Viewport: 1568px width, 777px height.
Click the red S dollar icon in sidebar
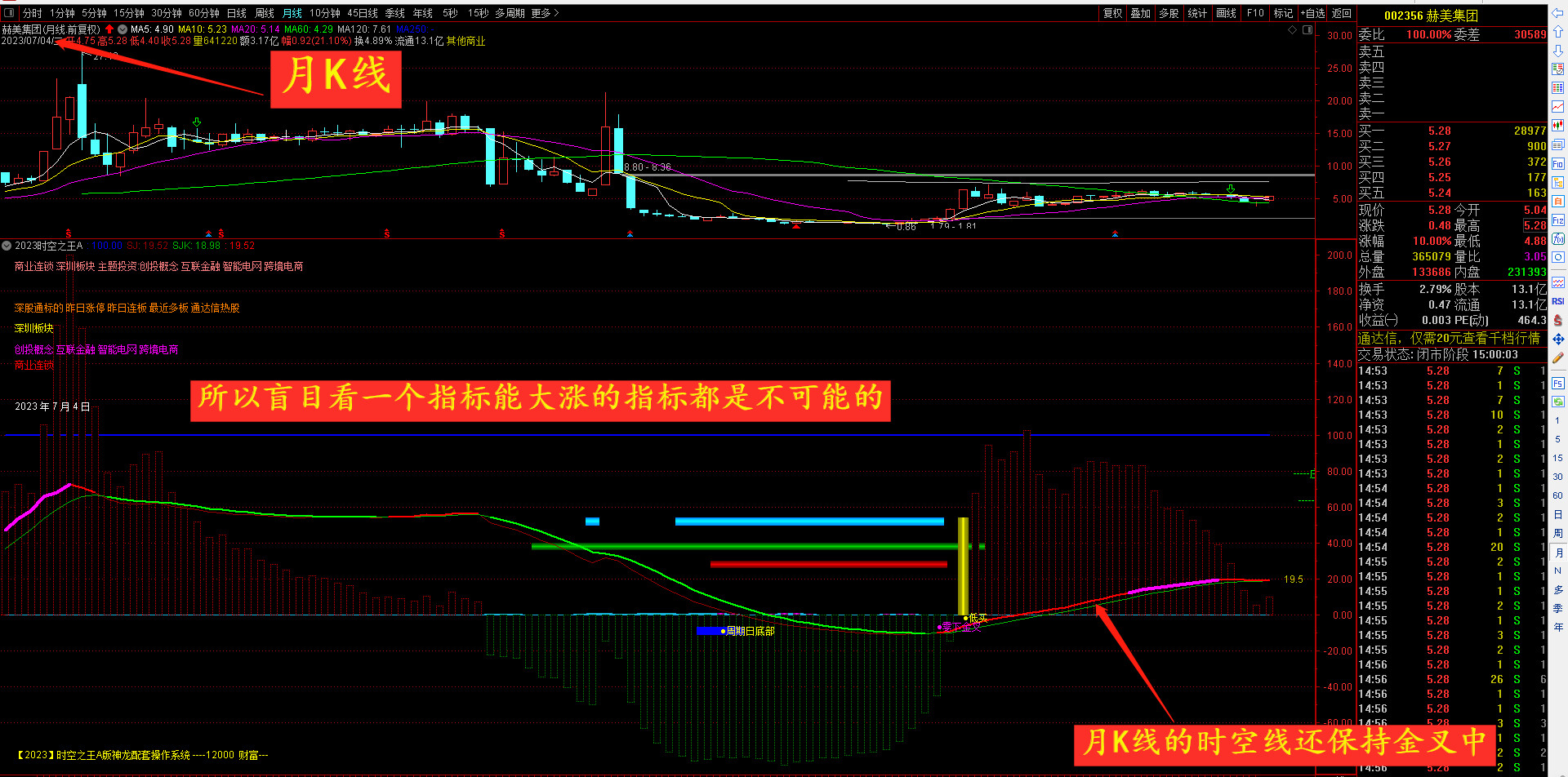pos(1558,320)
